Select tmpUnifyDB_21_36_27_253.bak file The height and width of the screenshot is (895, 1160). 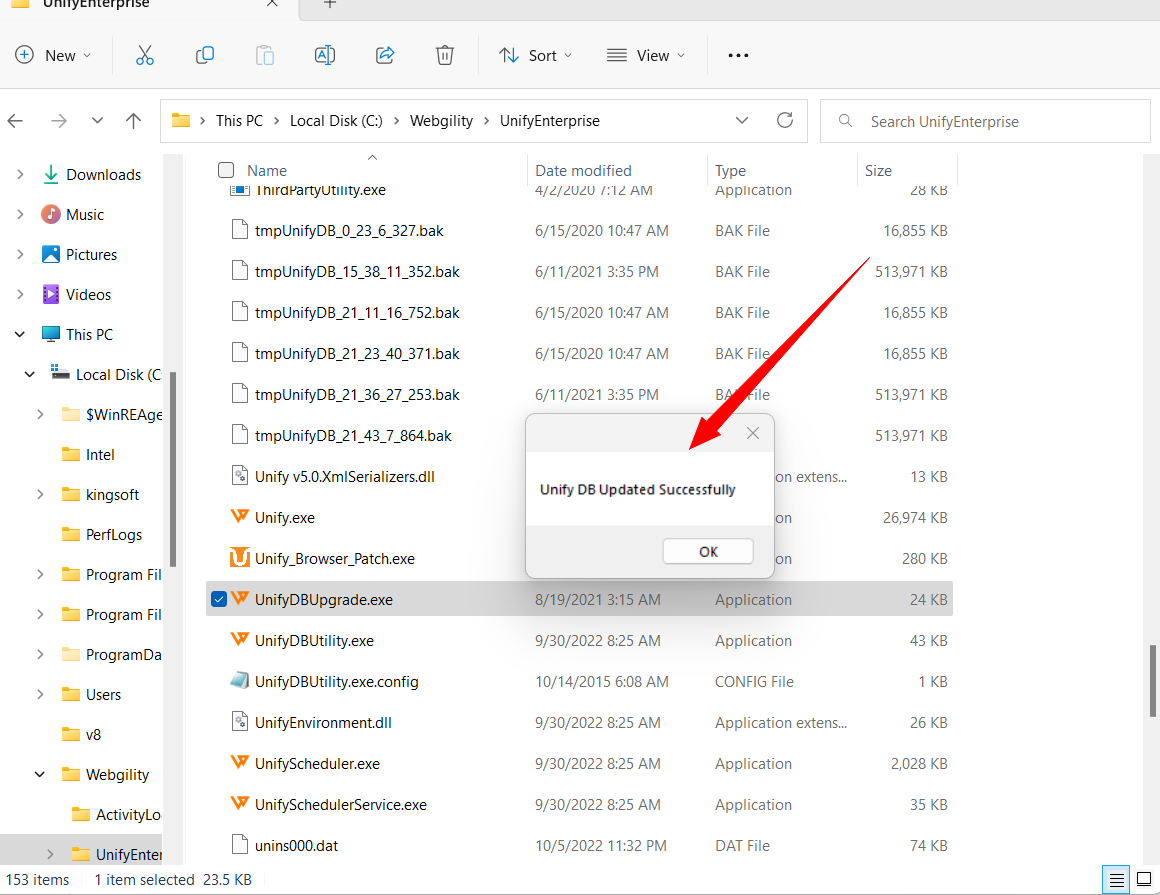pyautogui.click(x=357, y=395)
